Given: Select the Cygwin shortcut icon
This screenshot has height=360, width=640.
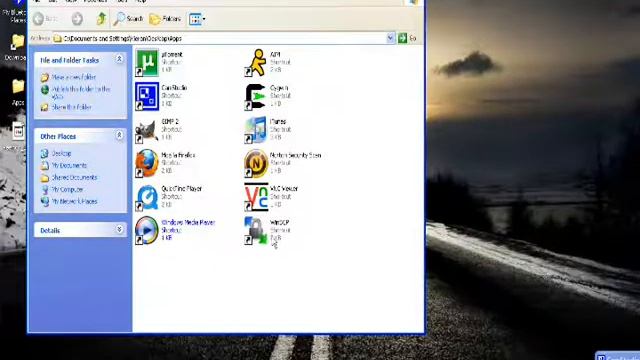Looking at the screenshot, I should pyautogui.click(x=256, y=97).
